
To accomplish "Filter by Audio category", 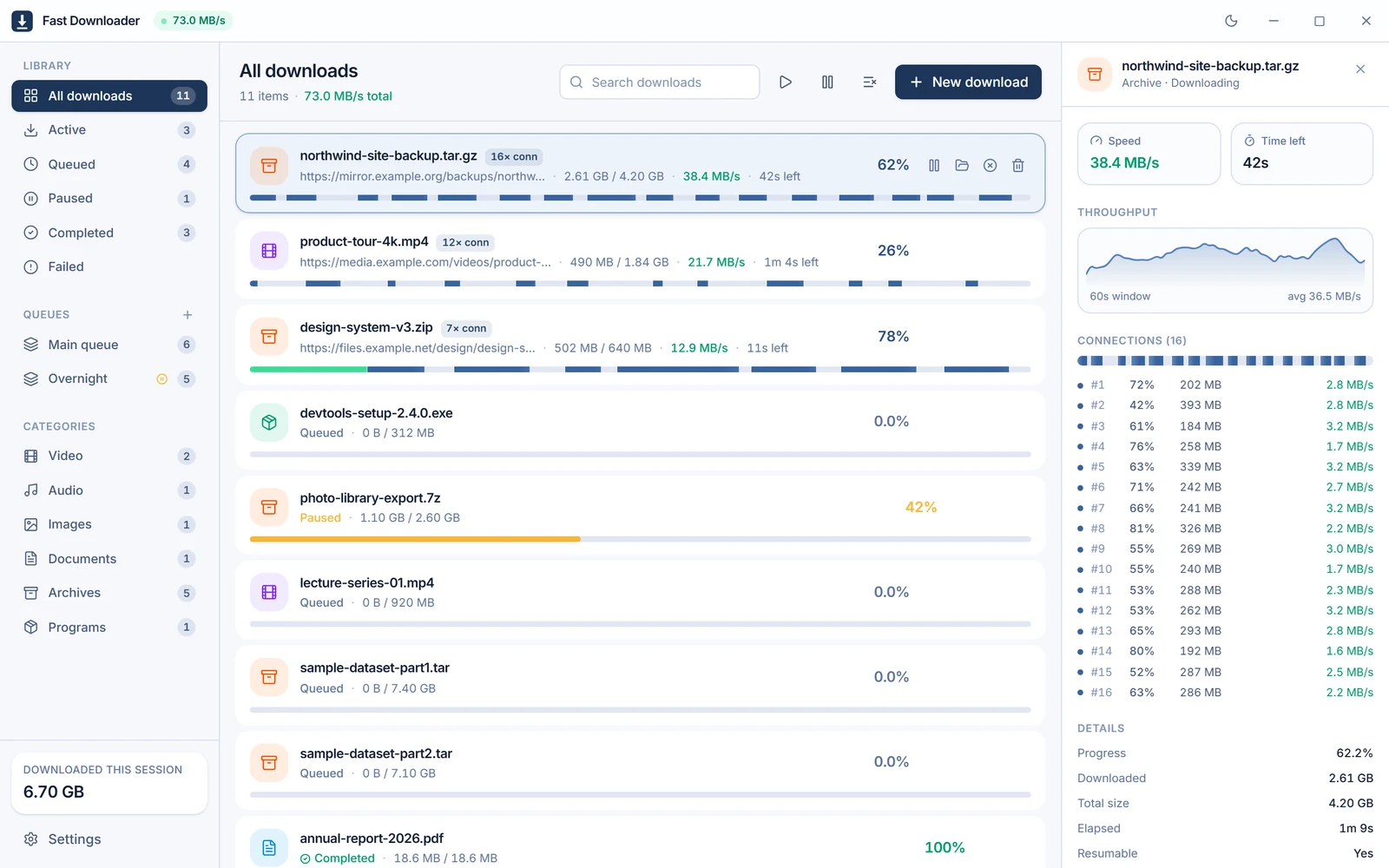I will click(x=109, y=490).
